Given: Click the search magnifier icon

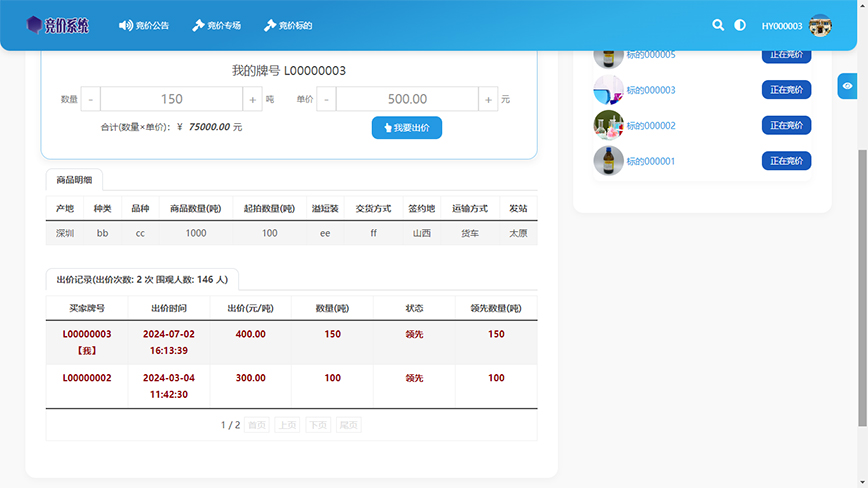Looking at the screenshot, I should tap(718, 25).
